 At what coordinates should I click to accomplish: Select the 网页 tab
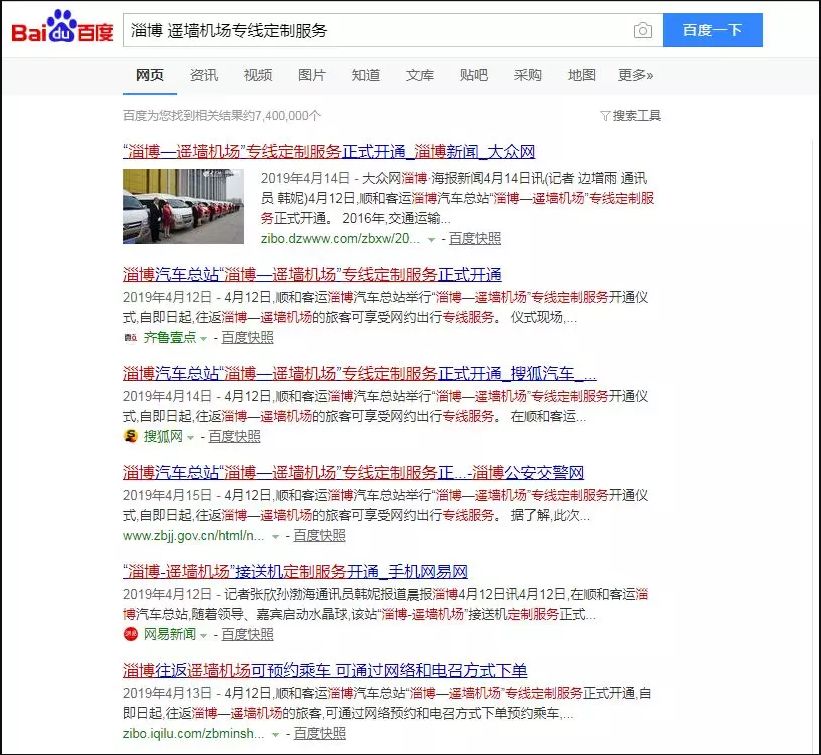(150, 75)
